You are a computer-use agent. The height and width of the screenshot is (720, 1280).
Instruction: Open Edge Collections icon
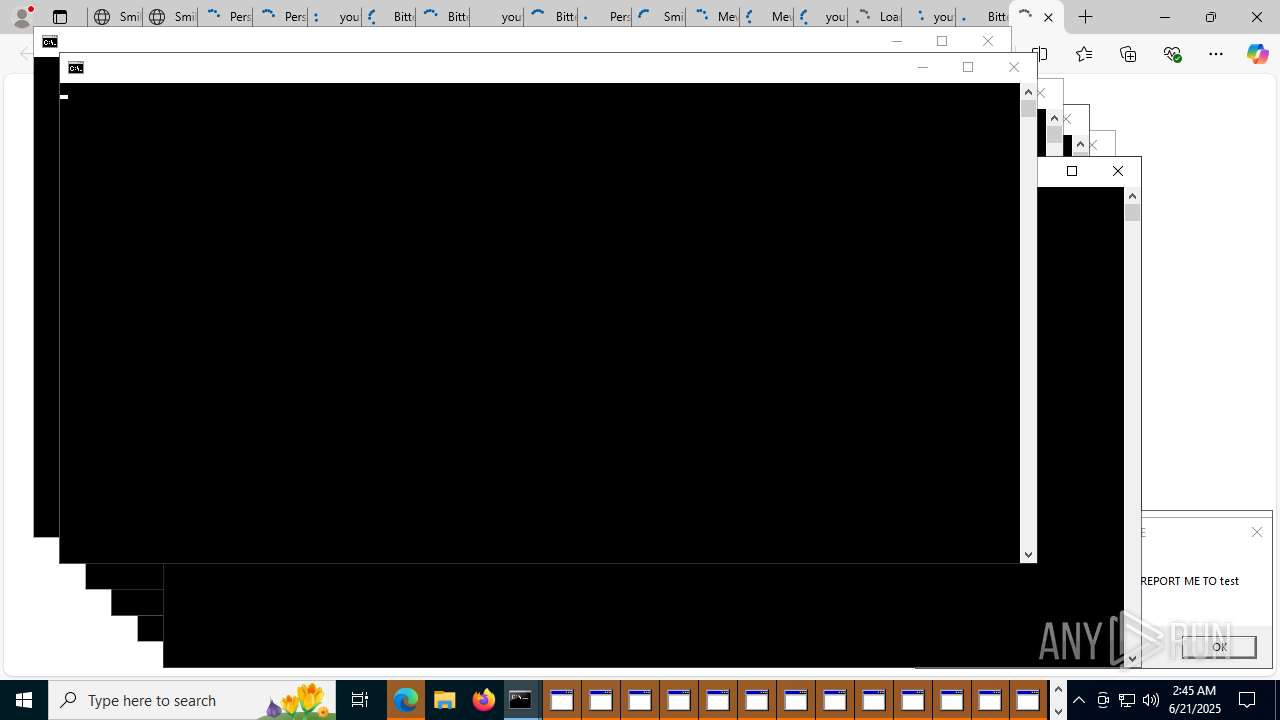(1128, 54)
